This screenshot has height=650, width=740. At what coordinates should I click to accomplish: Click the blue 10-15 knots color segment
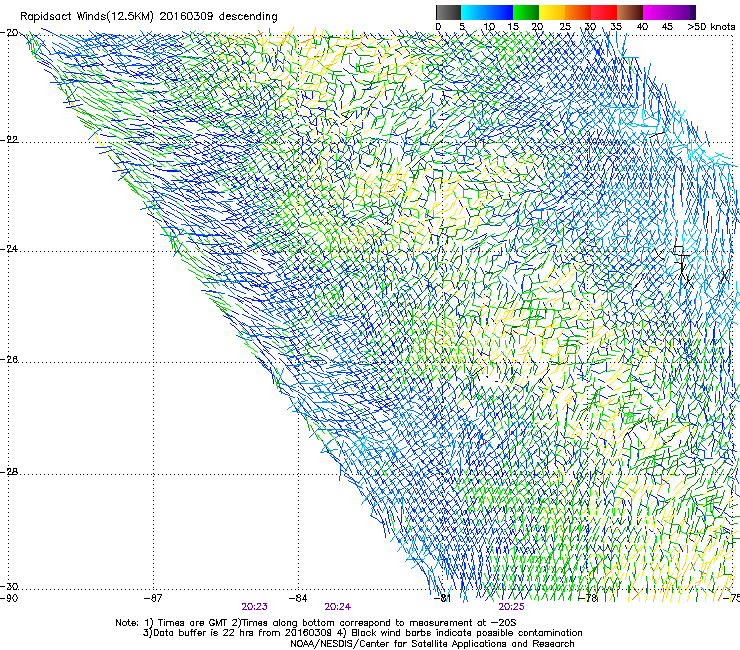coord(500,12)
